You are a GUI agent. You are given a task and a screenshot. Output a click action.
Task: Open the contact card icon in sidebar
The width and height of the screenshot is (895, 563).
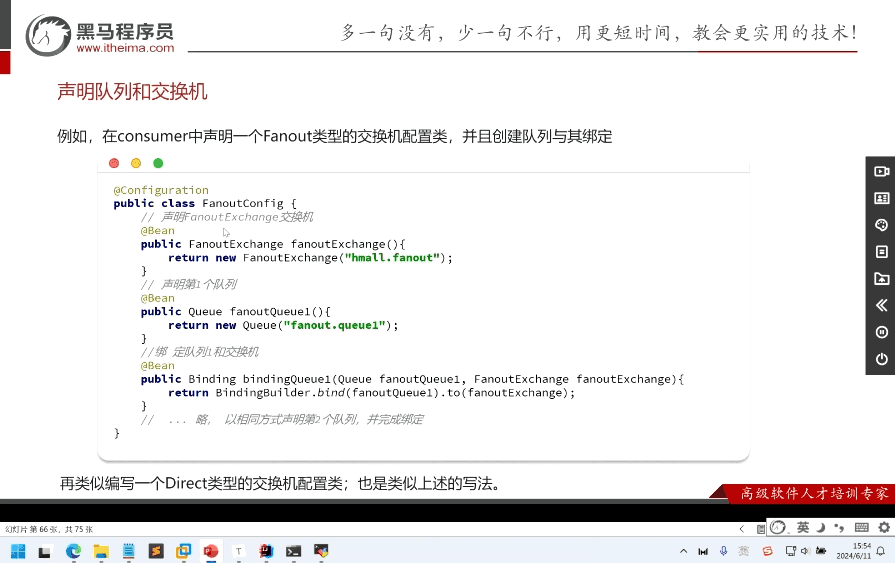[881, 198]
